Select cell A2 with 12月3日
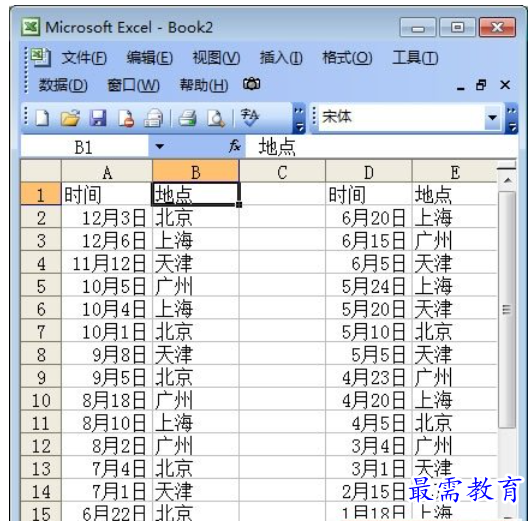This screenshot has width=530, height=521. (107, 217)
